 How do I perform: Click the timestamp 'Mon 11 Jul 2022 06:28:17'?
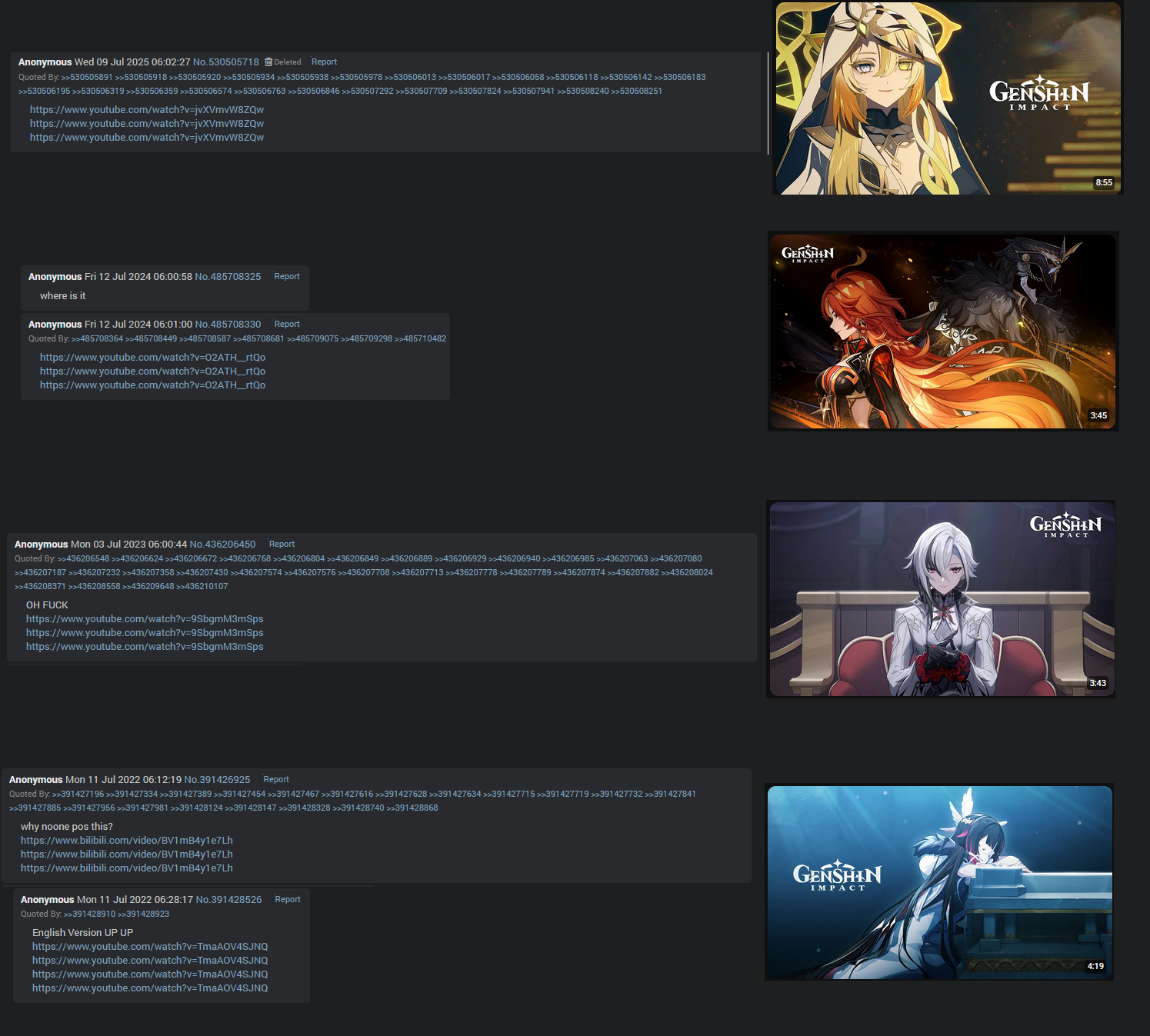click(x=135, y=900)
